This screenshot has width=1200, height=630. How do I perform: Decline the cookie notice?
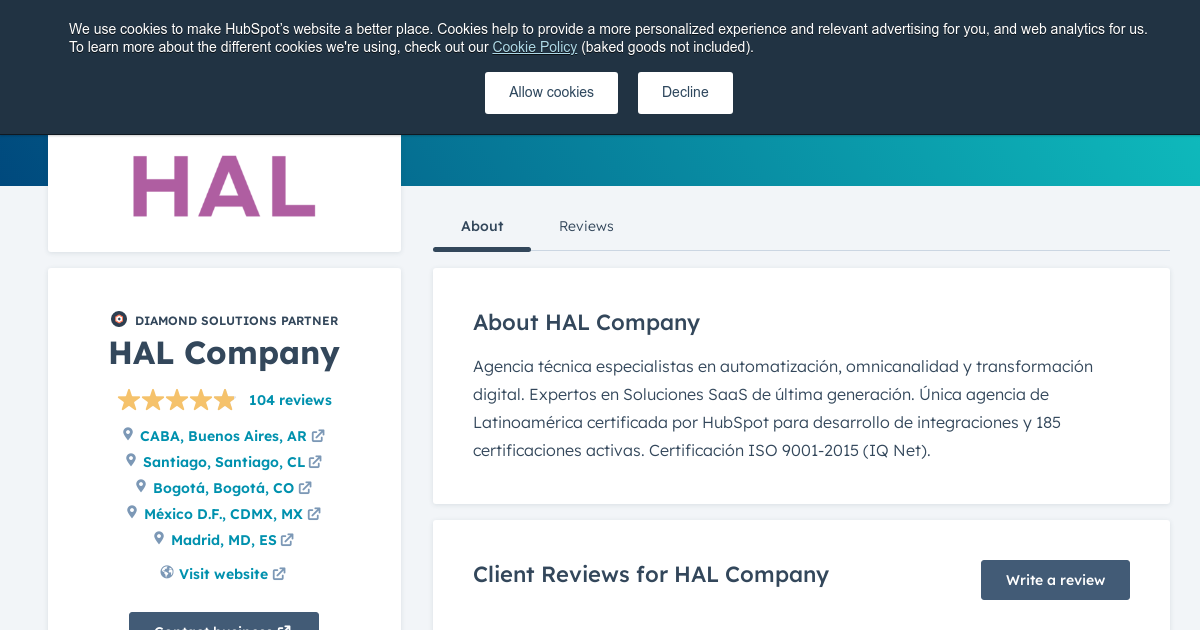coord(685,92)
